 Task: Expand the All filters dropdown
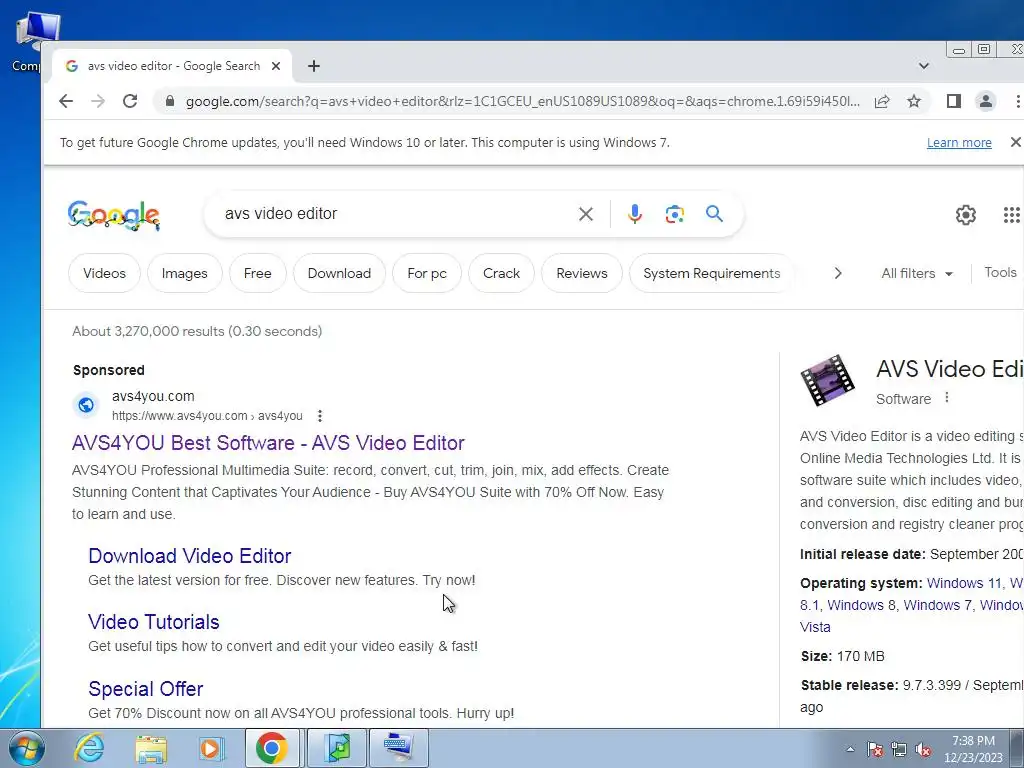[x=917, y=274]
